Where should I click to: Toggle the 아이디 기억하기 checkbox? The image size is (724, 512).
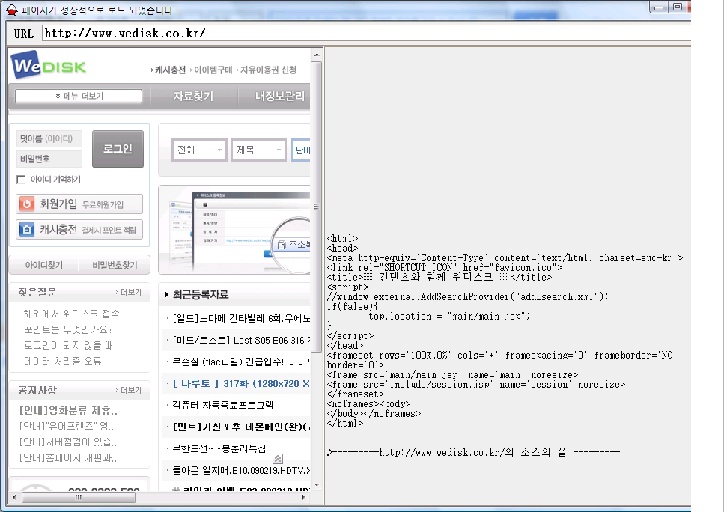(21, 179)
